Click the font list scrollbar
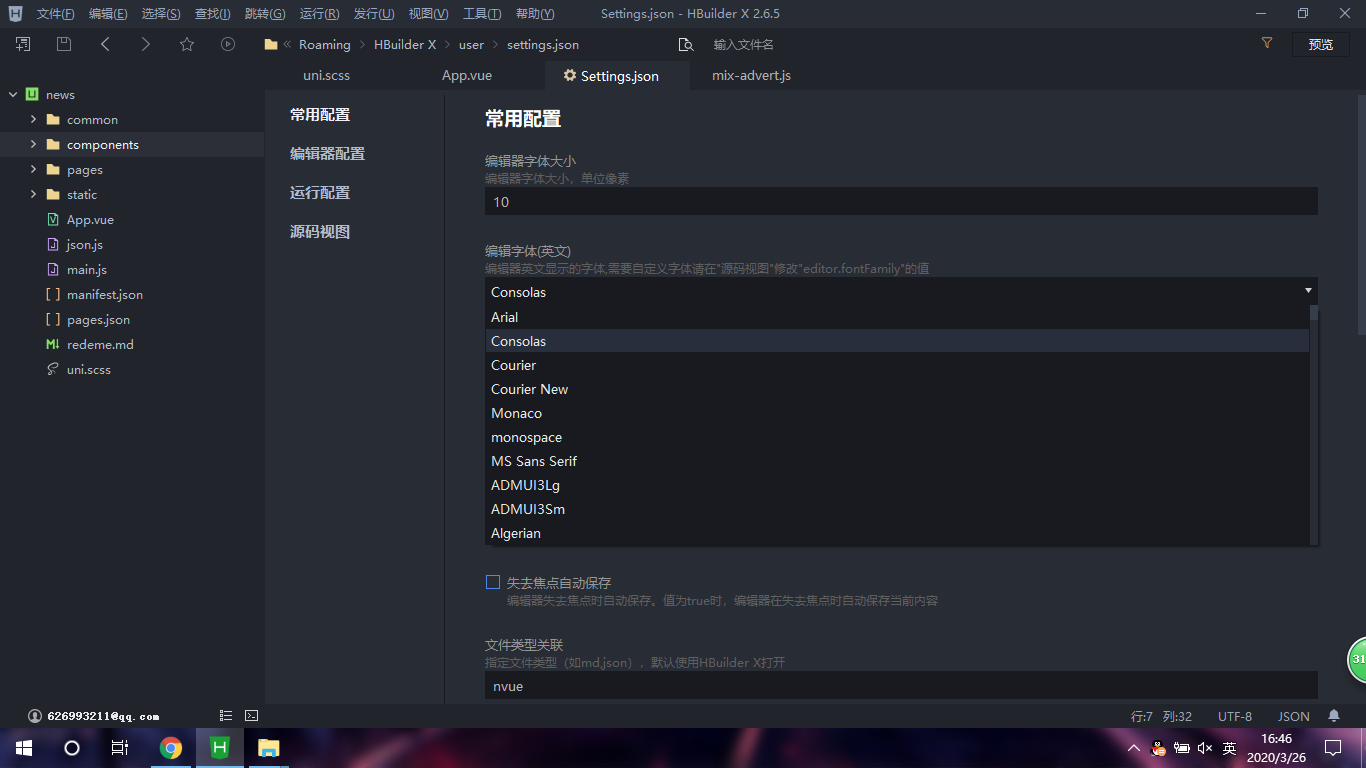1366x768 pixels. pos(1314,425)
